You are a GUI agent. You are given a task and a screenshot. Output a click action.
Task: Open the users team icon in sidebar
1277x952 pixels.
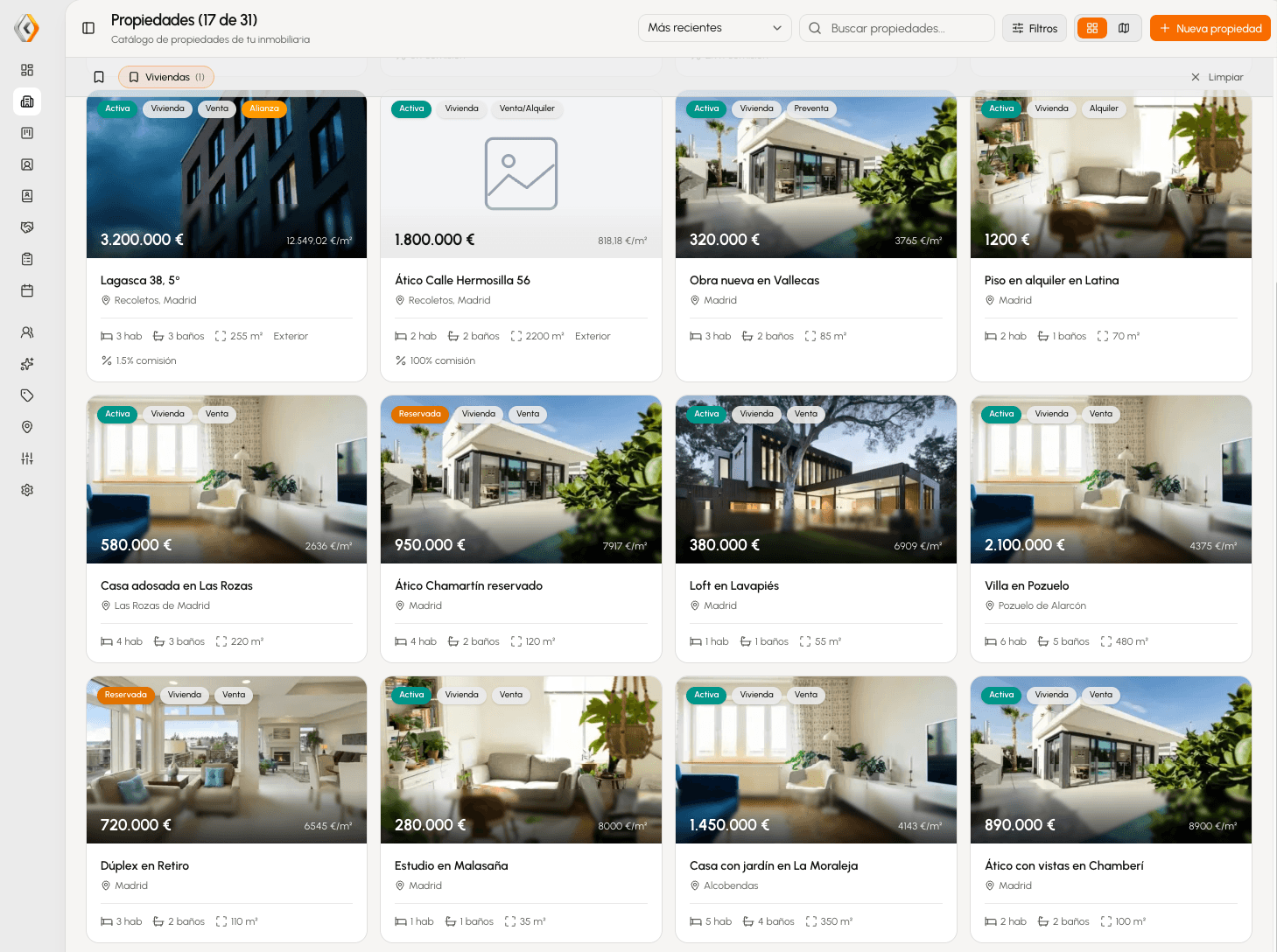[x=27, y=332]
